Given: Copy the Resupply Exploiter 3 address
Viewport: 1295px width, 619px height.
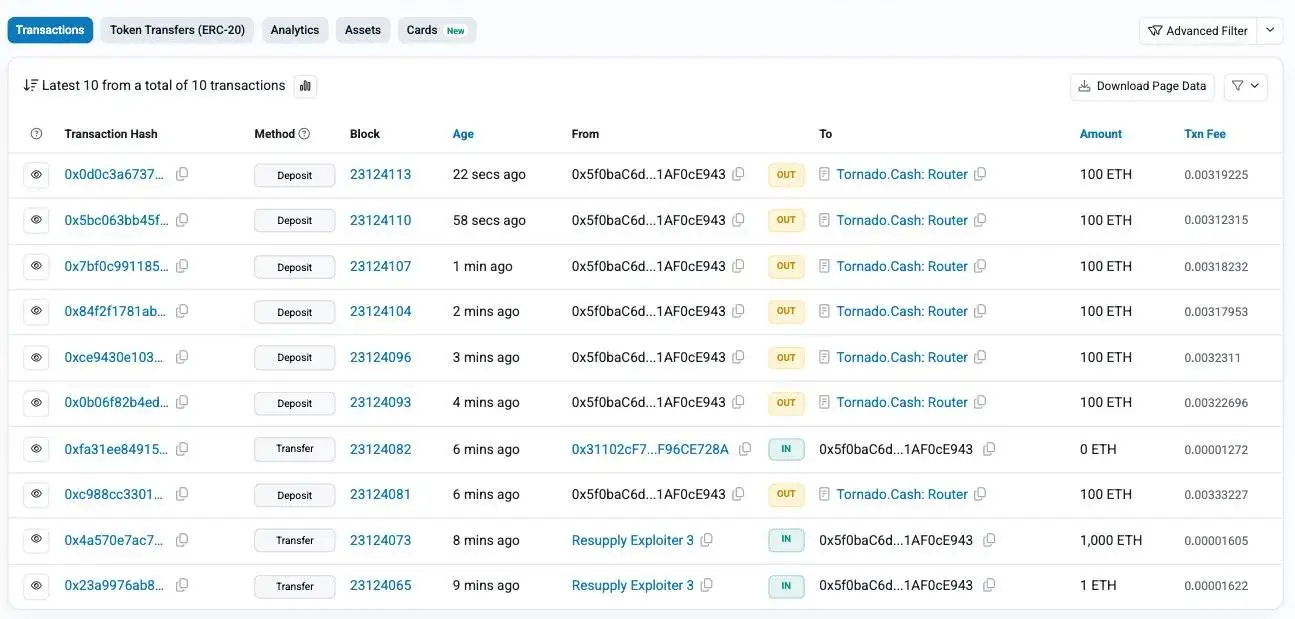Looking at the screenshot, I should (x=707, y=540).
